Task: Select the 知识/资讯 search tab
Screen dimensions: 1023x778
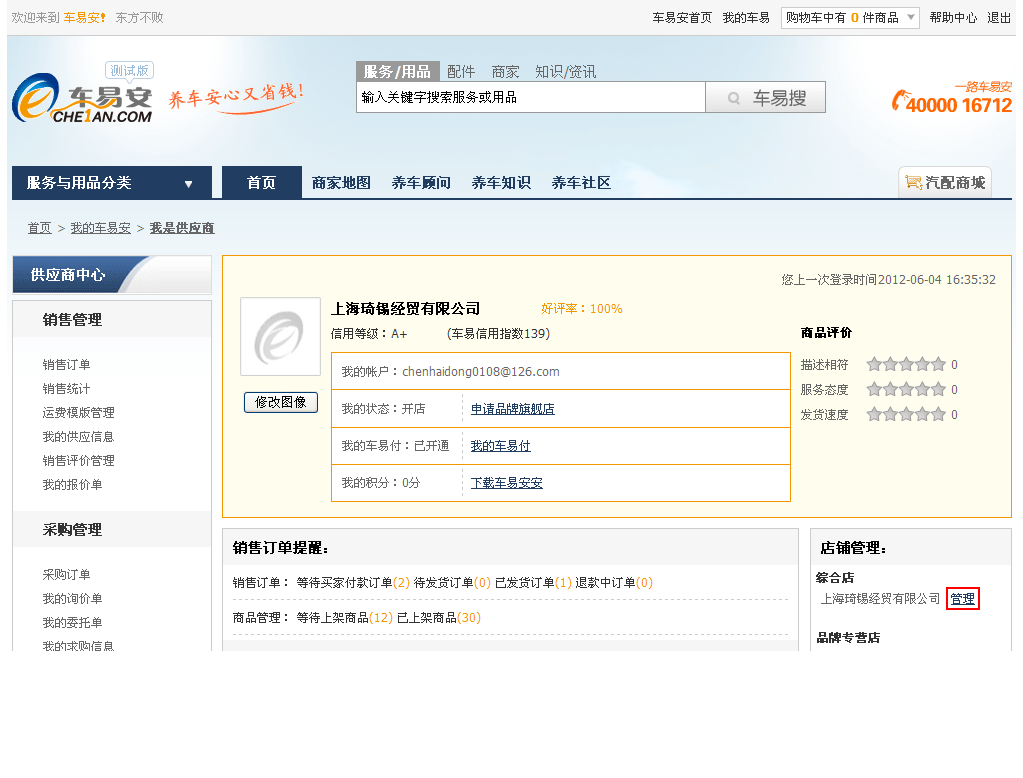Action: (x=566, y=71)
